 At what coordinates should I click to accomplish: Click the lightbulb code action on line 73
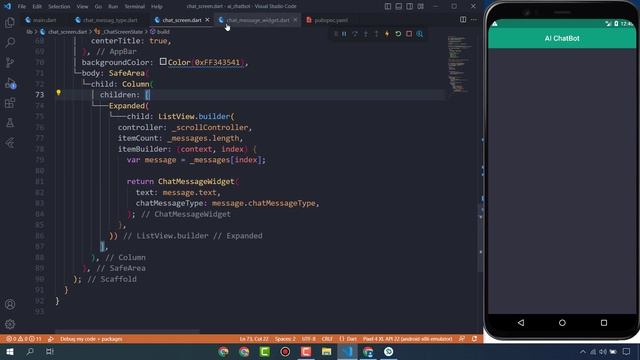click(58, 93)
